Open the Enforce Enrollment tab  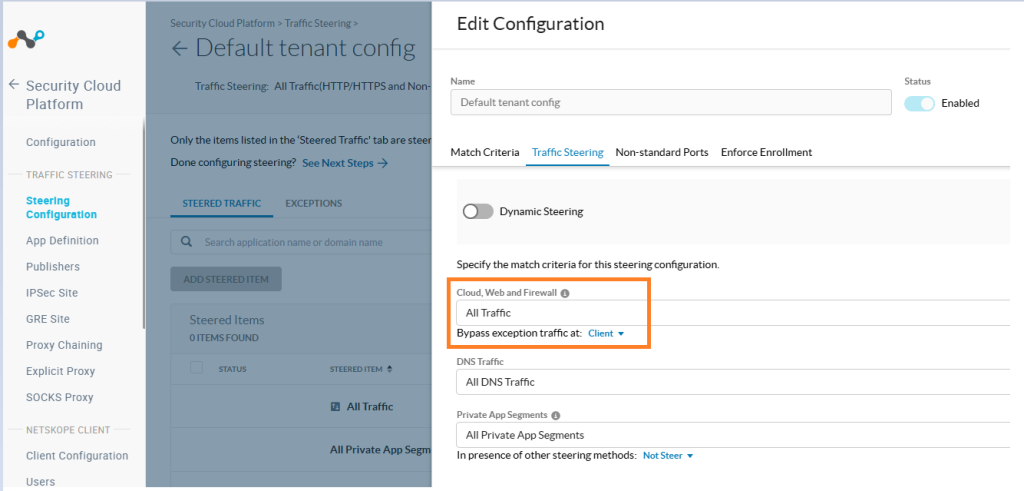[766, 152]
